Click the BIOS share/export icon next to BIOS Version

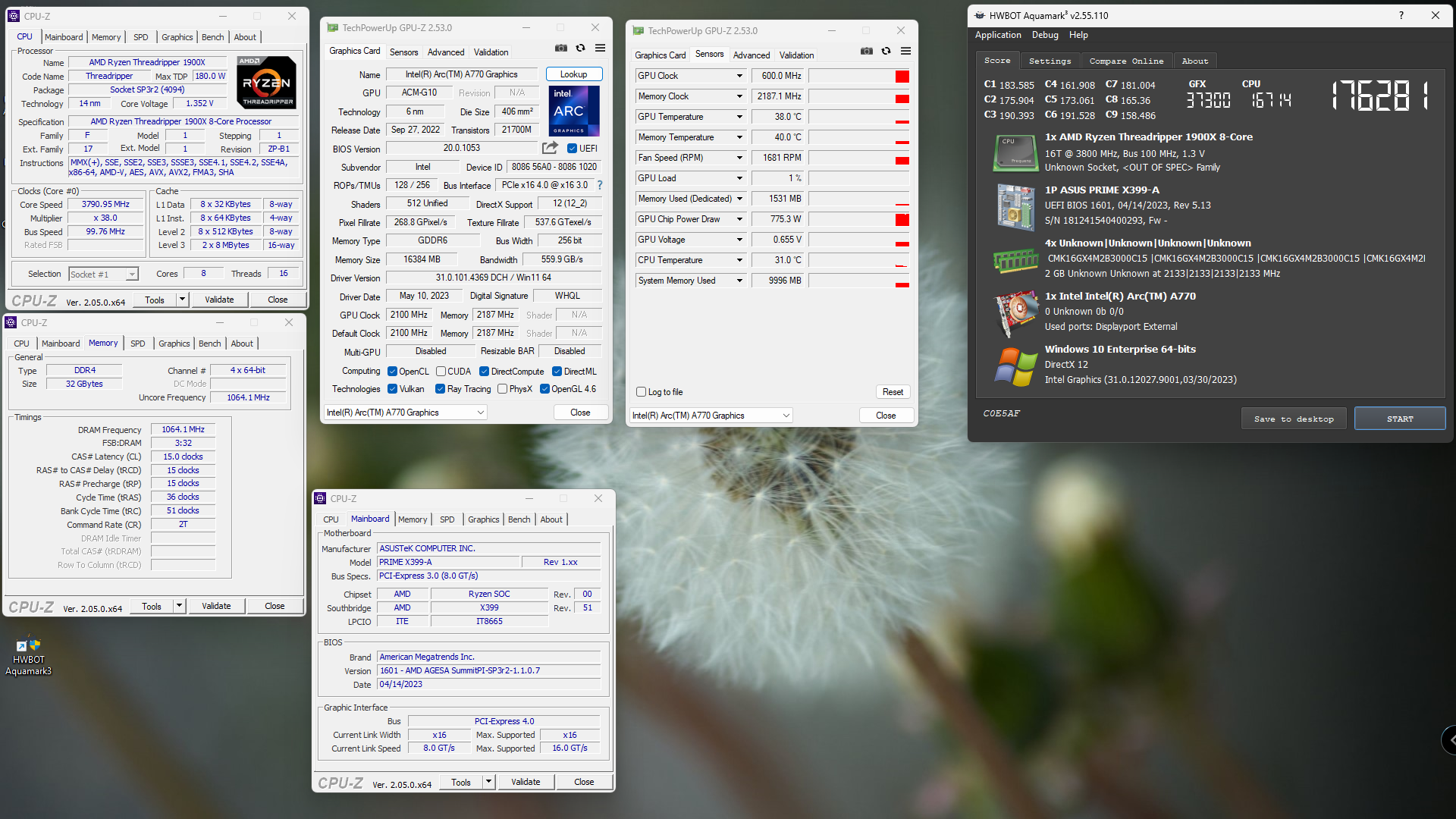coord(550,148)
